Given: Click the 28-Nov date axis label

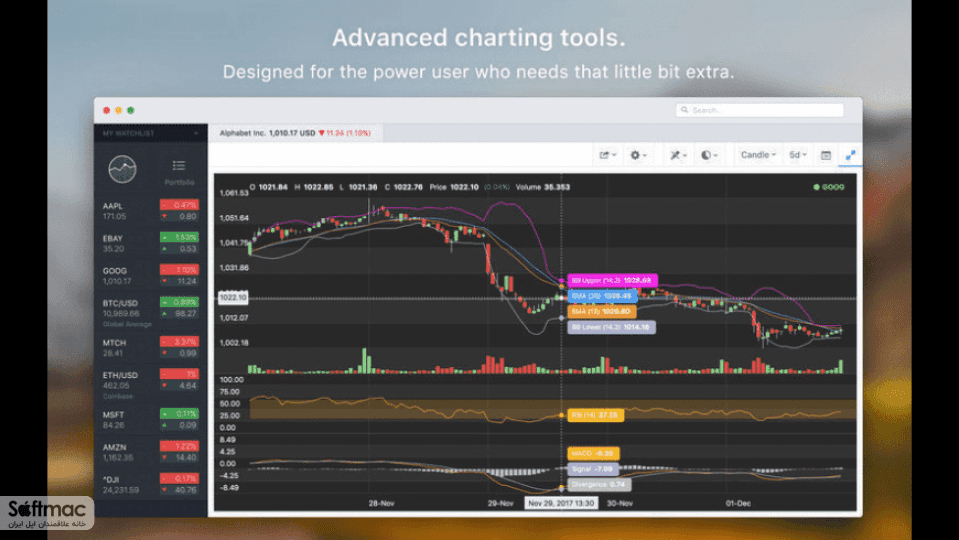Looking at the screenshot, I should (x=382, y=503).
